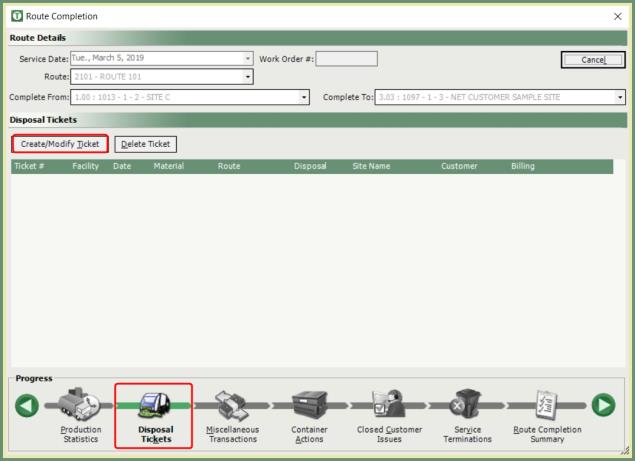Expand the Complete From dropdown
Viewport: 635px width, 461px height.
304,97
